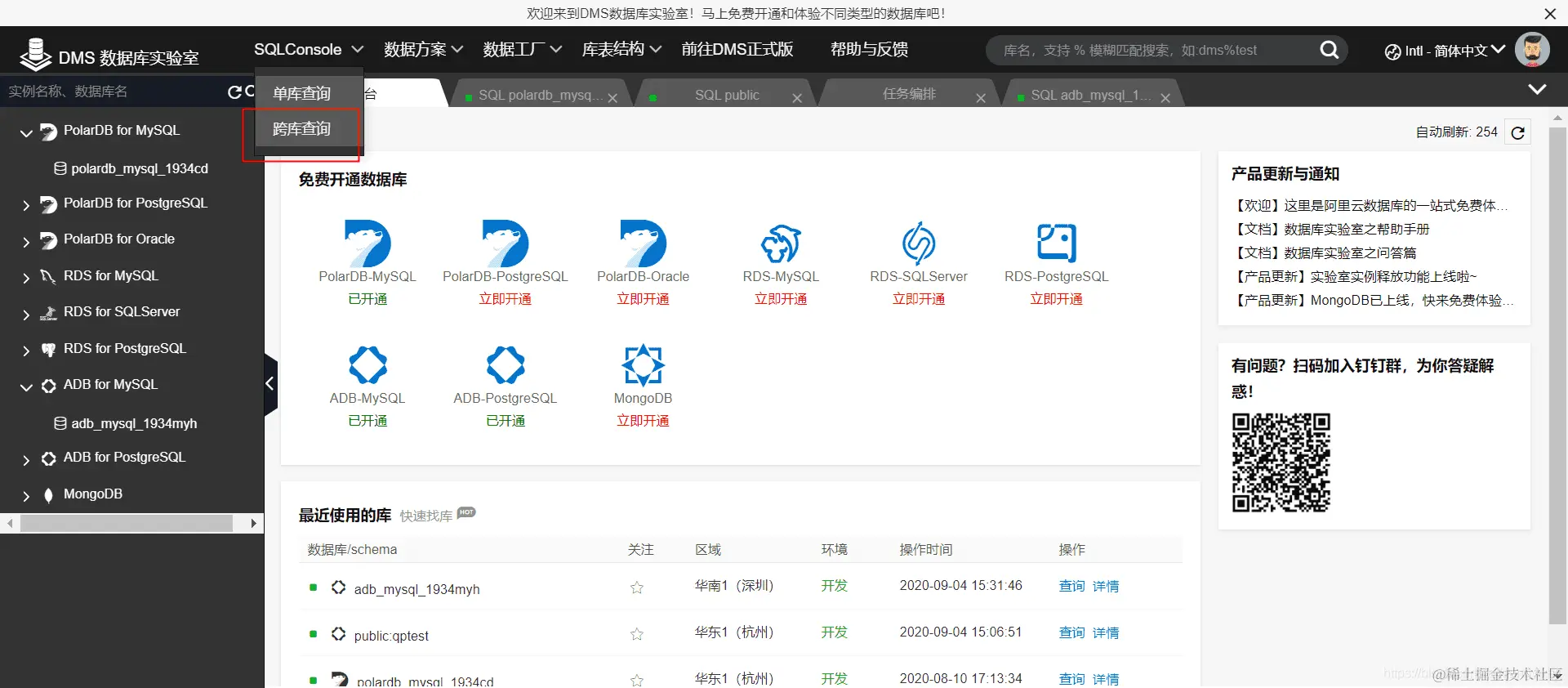Screen dimensions: 1568x688
Task: Focus the database name search field
Action: (1156, 50)
